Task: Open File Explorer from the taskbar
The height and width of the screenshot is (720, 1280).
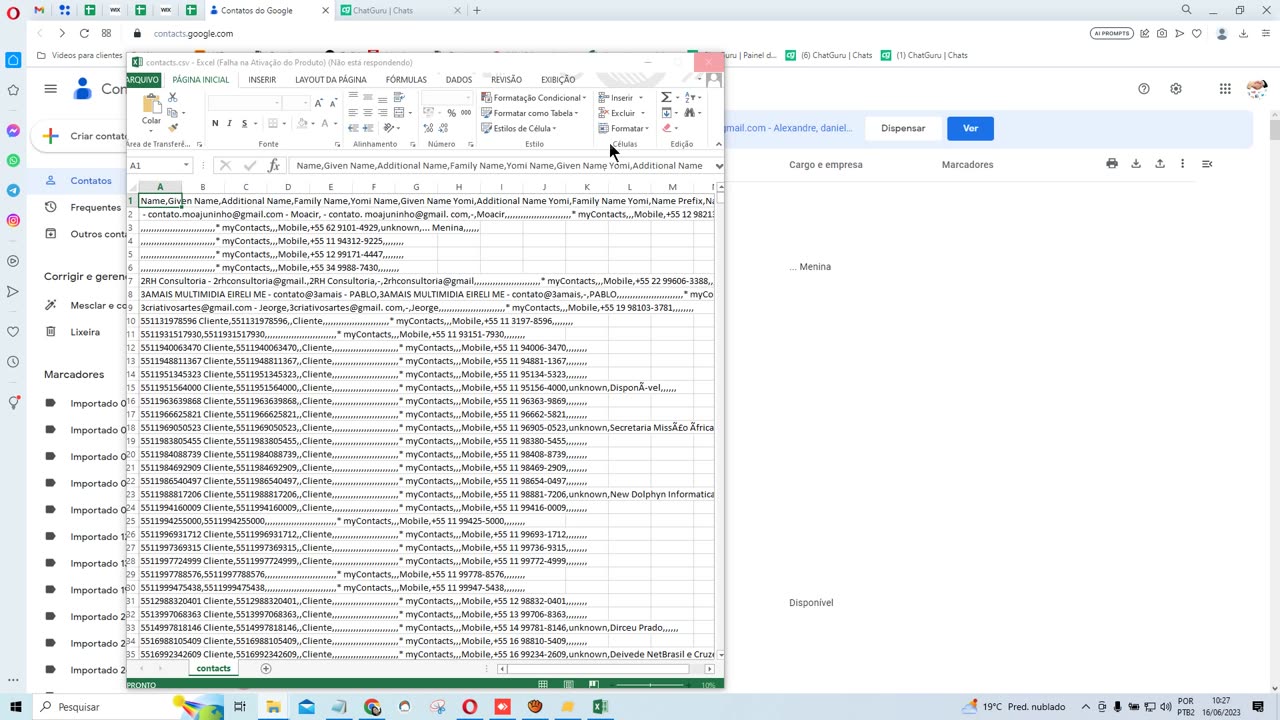Action: click(273, 707)
